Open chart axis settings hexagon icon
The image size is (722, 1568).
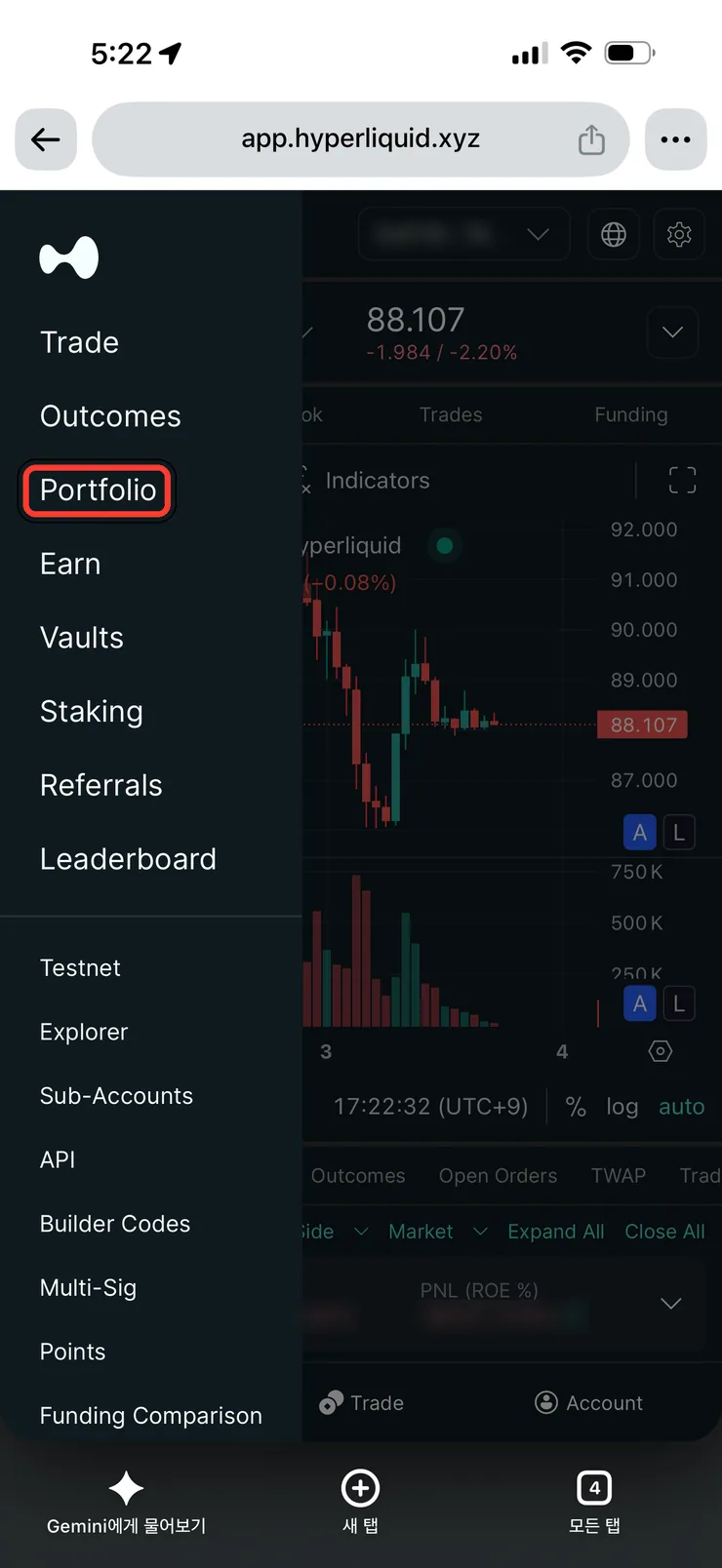tap(661, 1051)
